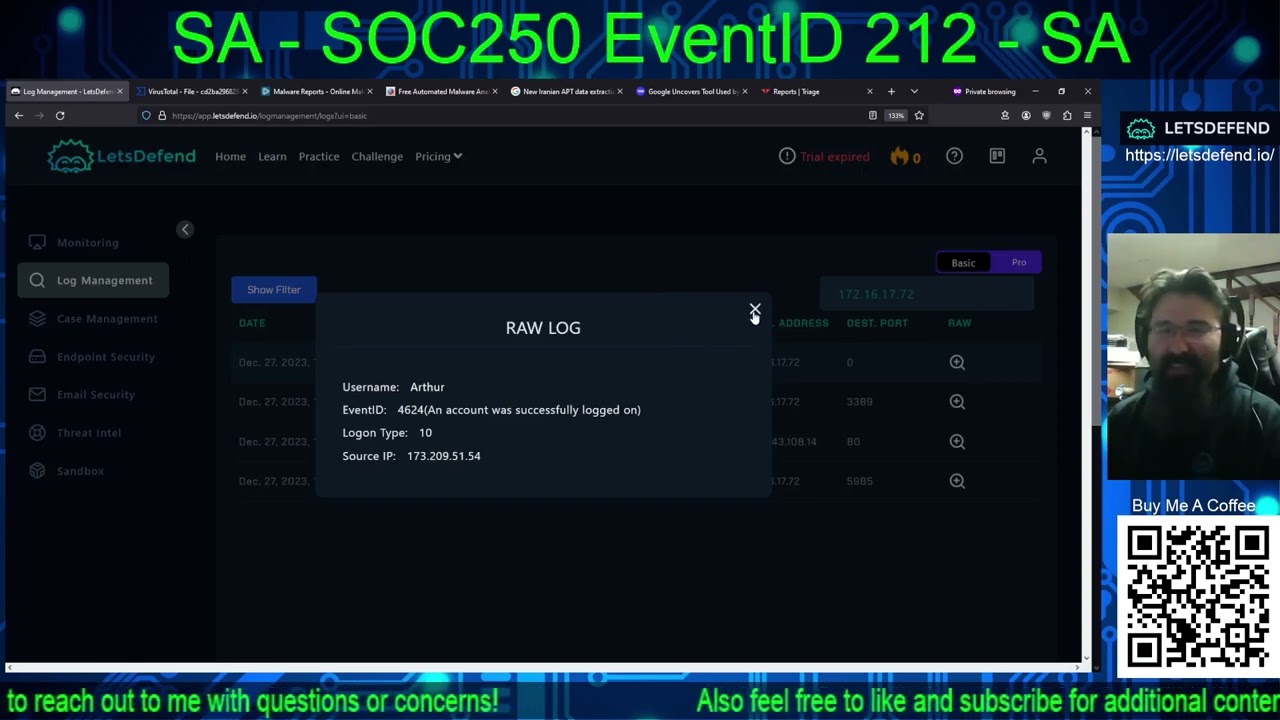The width and height of the screenshot is (1280, 720).
Task: Open the Home page
Action: coord(230,157)
